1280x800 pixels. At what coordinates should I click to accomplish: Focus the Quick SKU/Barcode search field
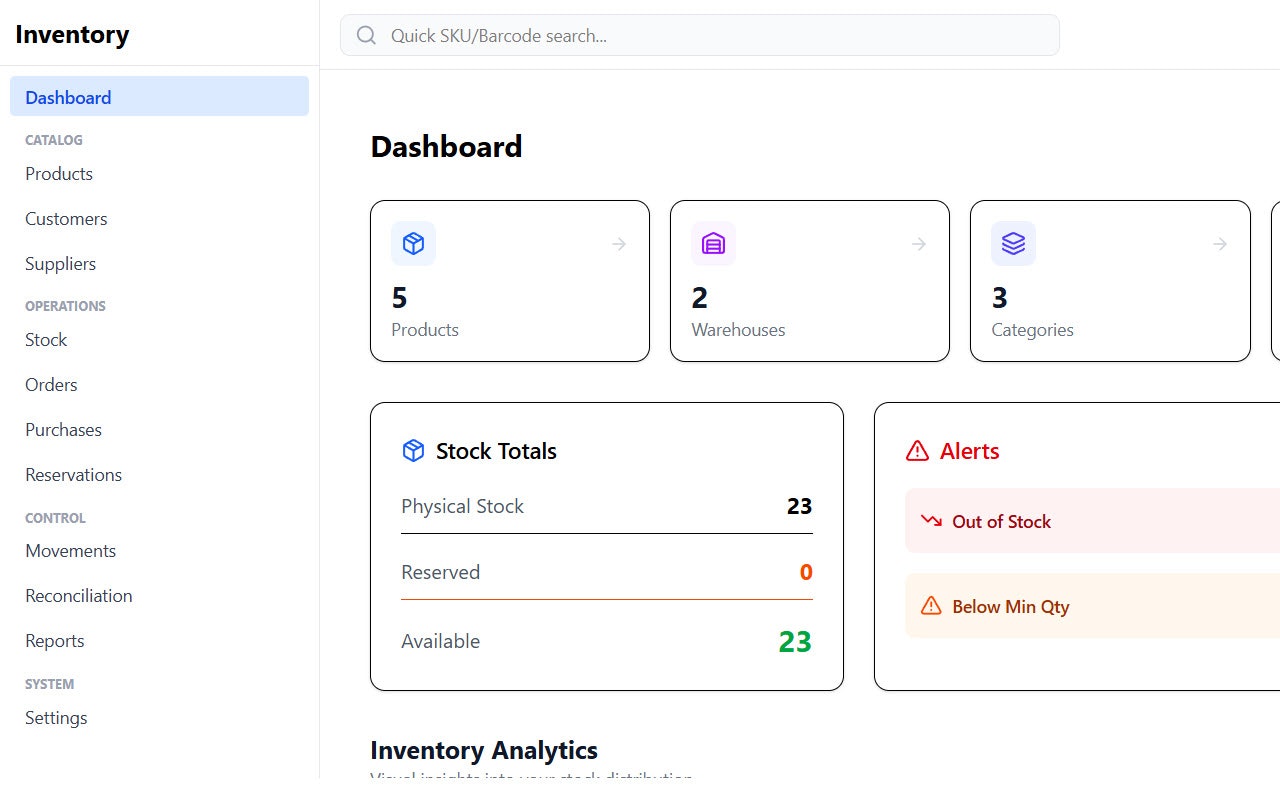pyautogui.click(x=699, y=35)
